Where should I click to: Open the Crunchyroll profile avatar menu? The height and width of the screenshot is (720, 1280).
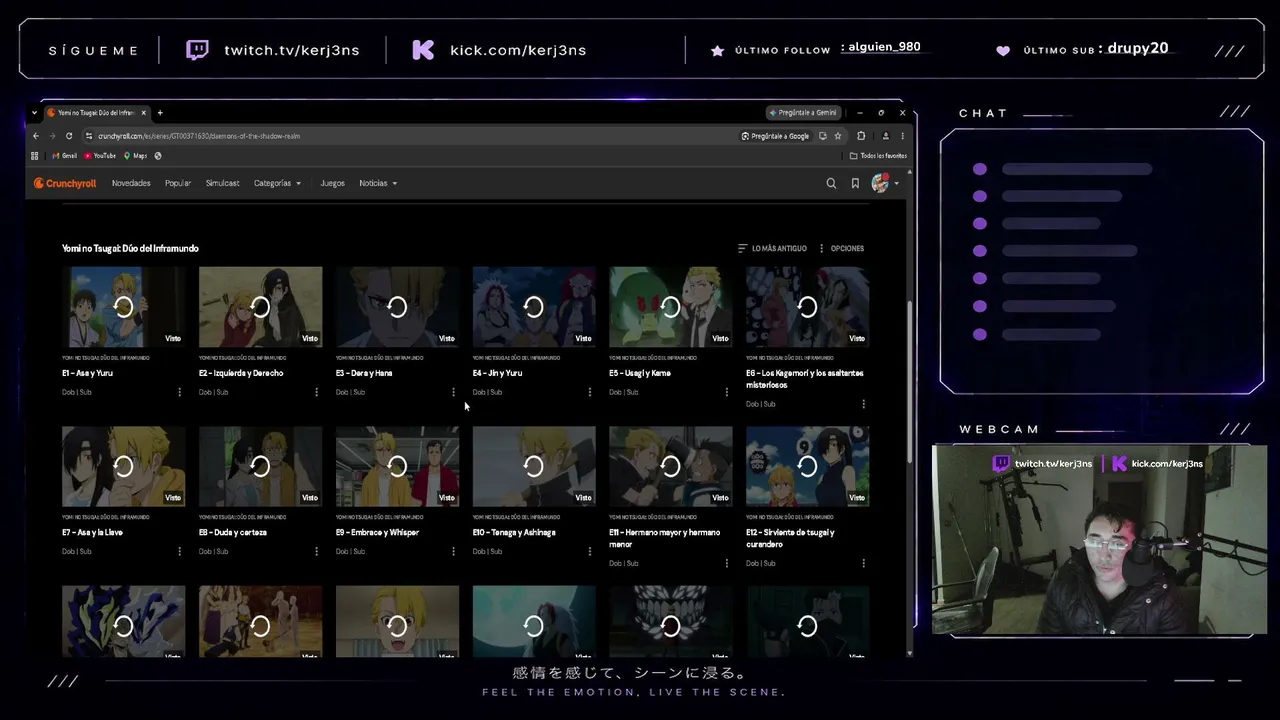tap(884, 183)
